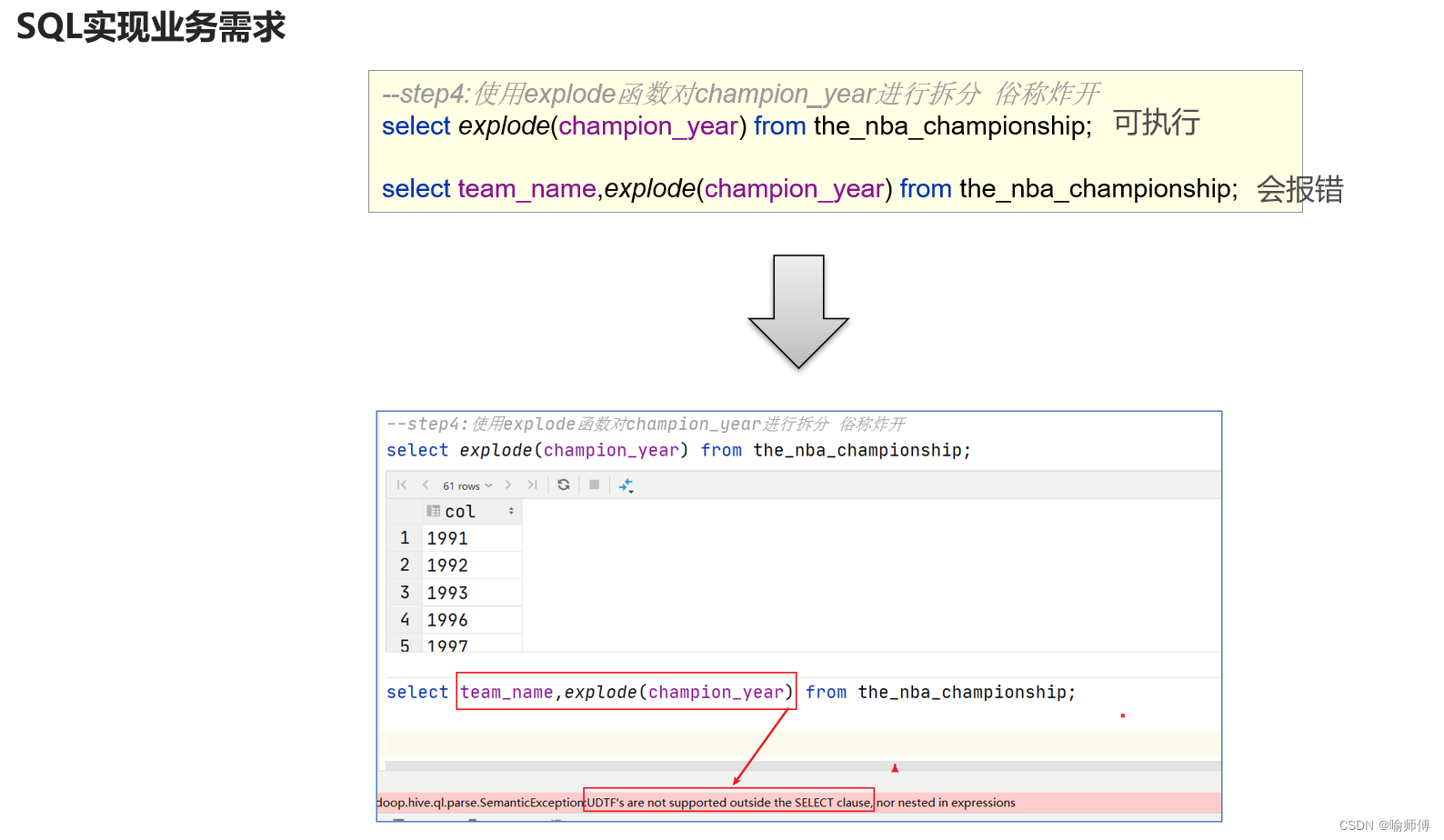Select cell with value 1991
The width and height of the screenshot is (1444, 840).
tap(472, 538)
